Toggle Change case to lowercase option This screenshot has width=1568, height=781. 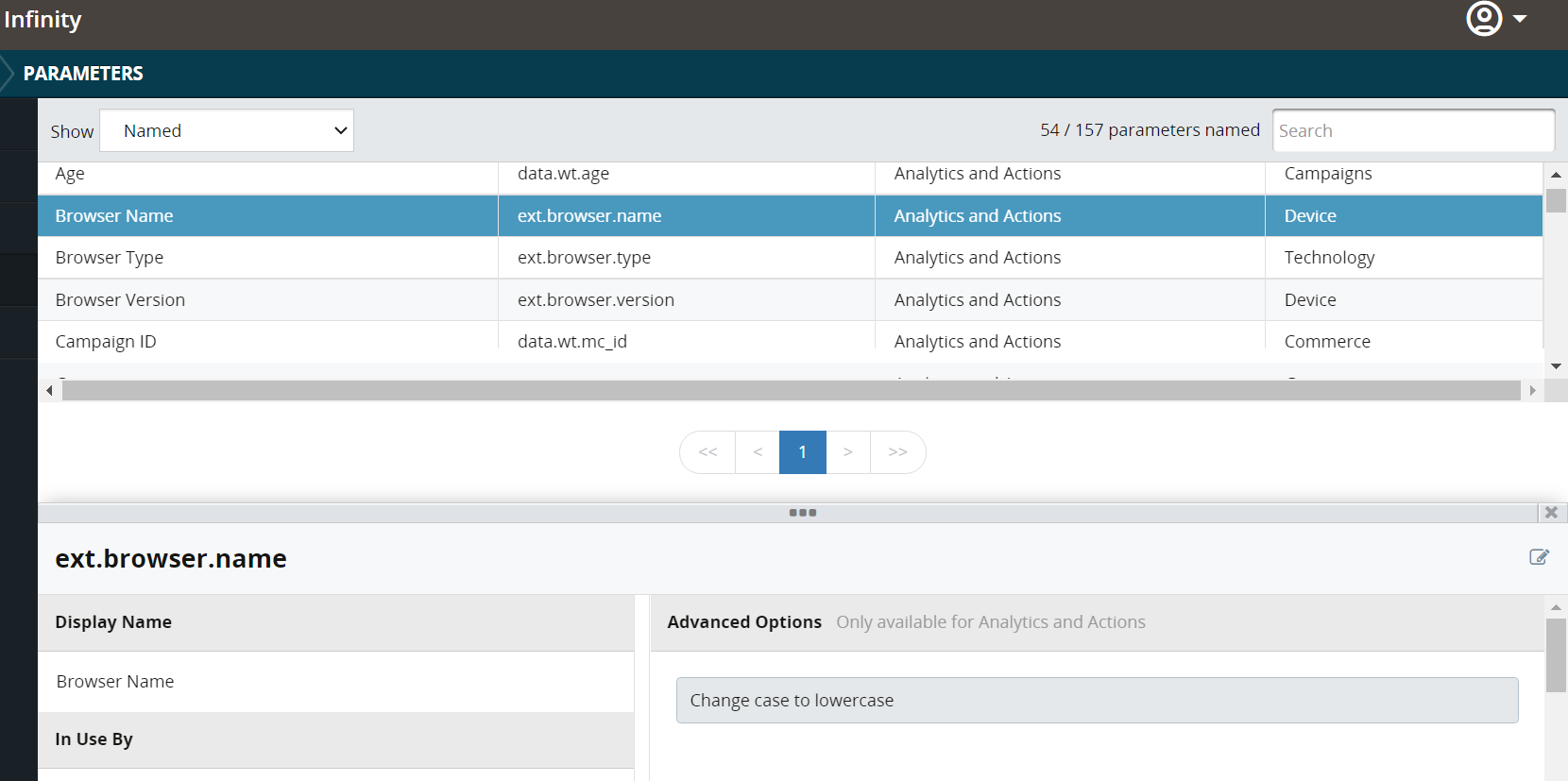[x=1097, y=701]
